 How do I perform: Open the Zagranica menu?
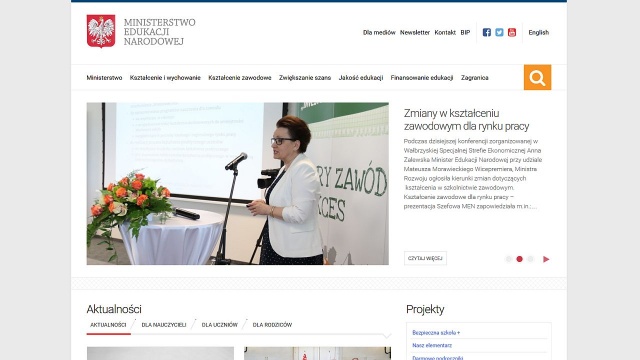(474, 78)
